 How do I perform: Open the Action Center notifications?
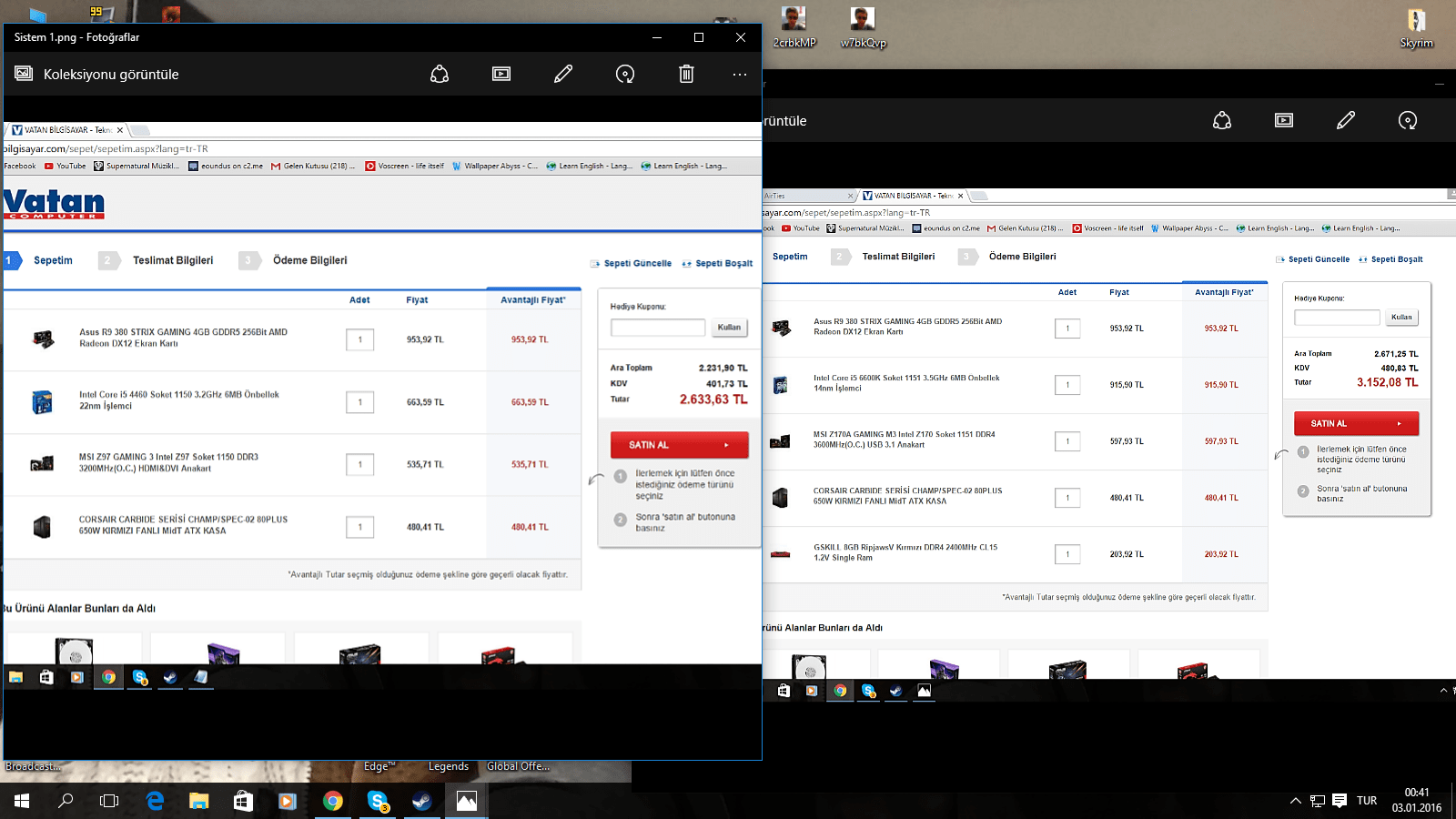(1340, 801)
